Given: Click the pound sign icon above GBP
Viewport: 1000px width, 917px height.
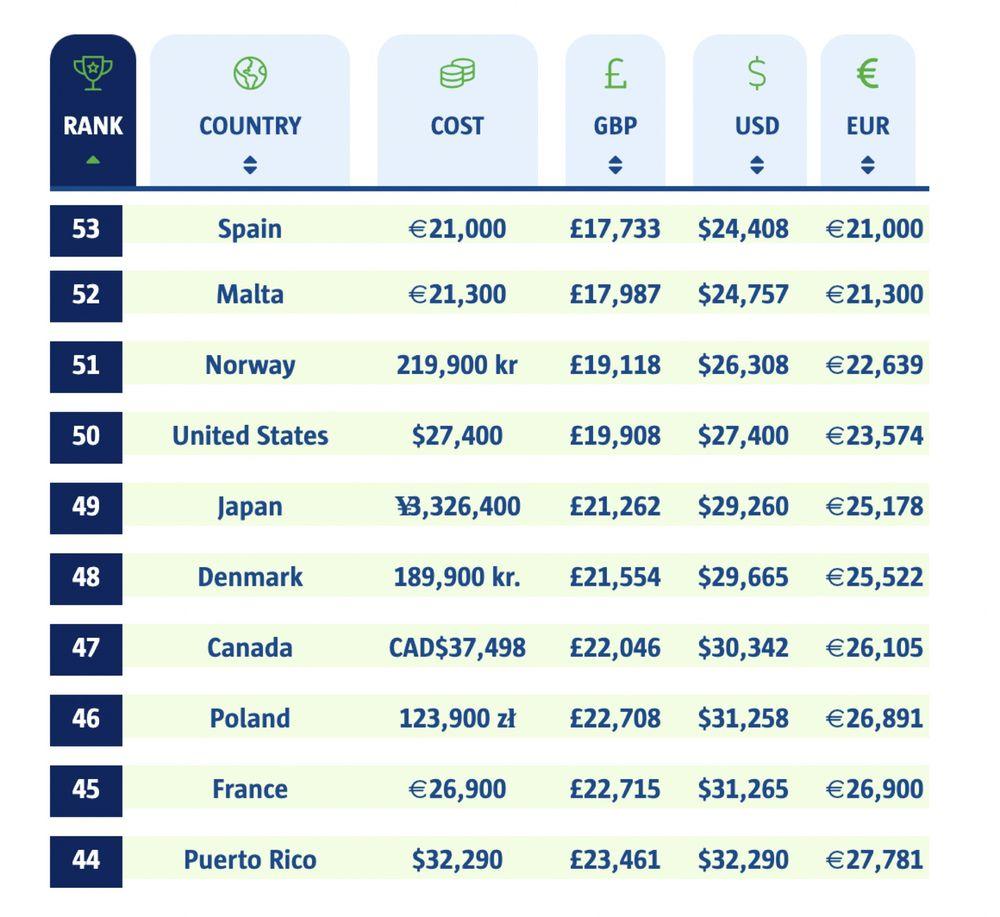Looking at the screenshot, I should (x=615, y=73).
